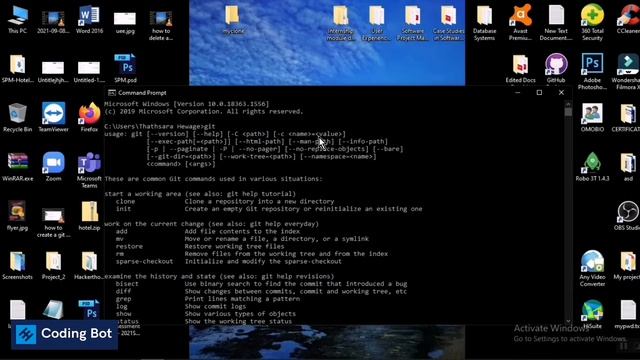Minimize the Command Prompt window

coord(518,93)
